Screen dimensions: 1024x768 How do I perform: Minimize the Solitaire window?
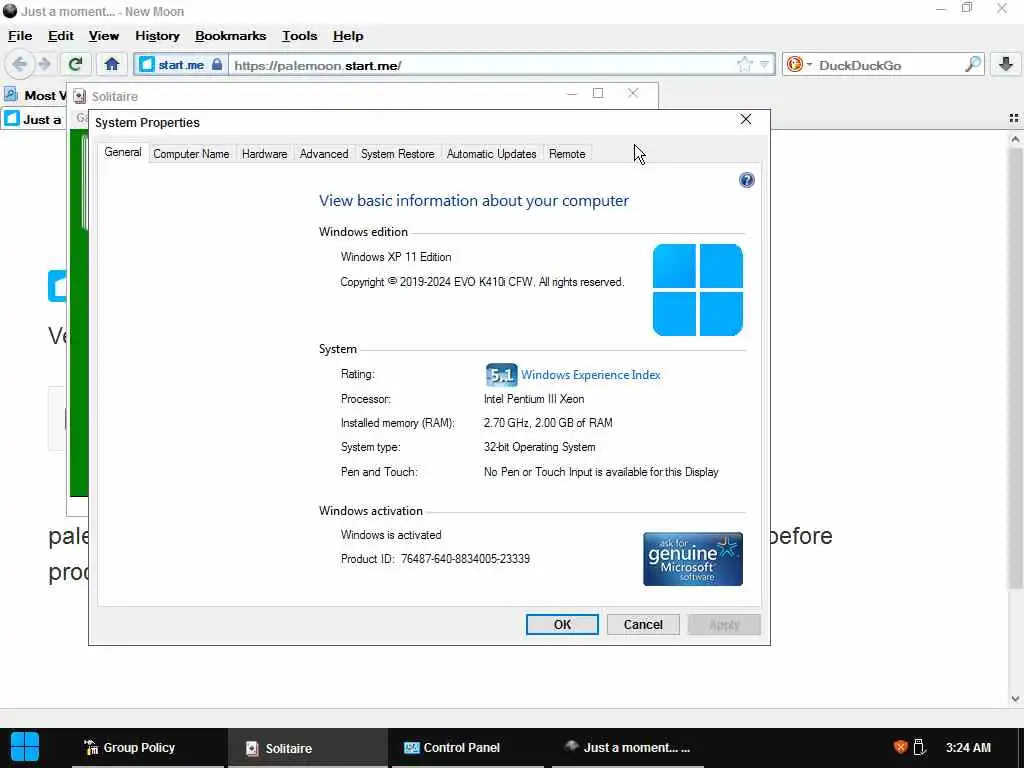coord(572,93)
